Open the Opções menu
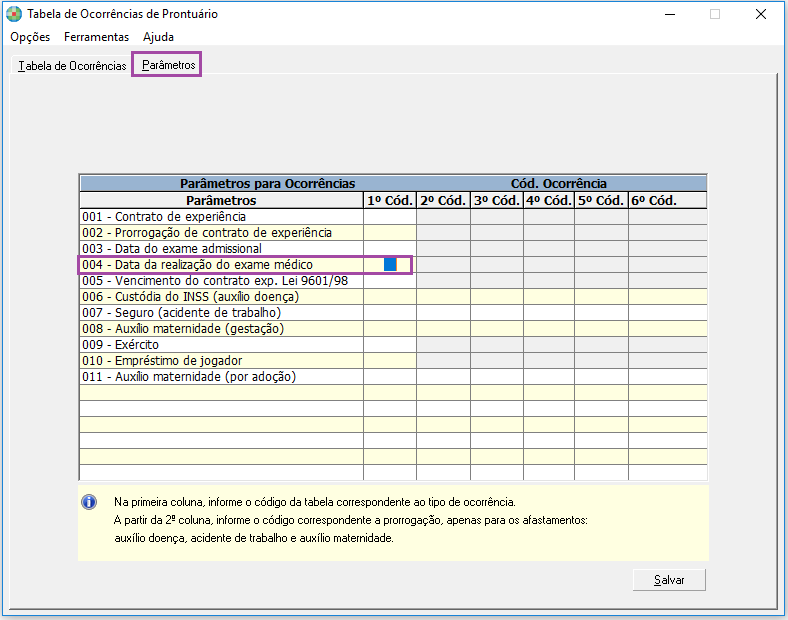Viewport: 788px width, 620px height. pyautogui.click(x=30, y=37)
